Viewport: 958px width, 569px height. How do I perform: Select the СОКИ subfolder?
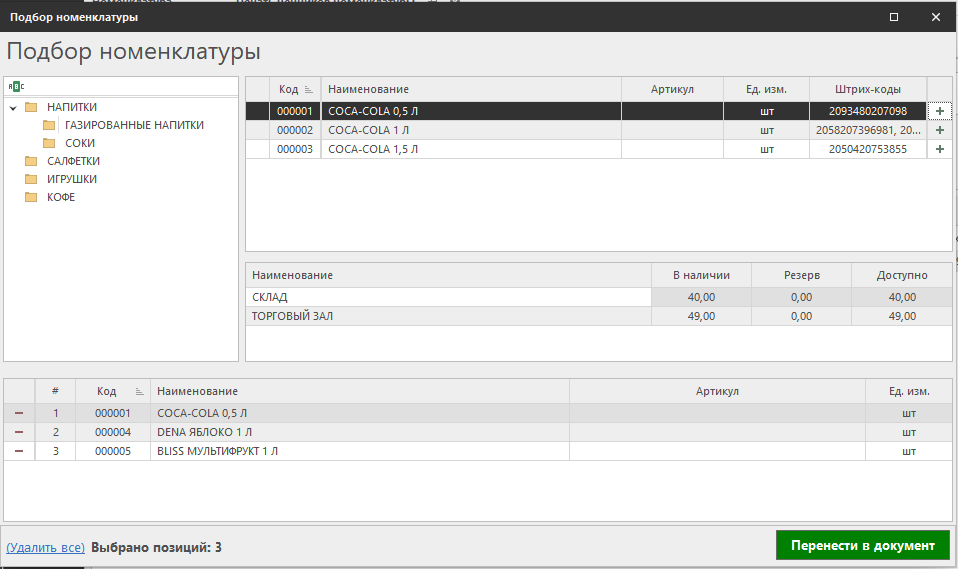[80, 143]
